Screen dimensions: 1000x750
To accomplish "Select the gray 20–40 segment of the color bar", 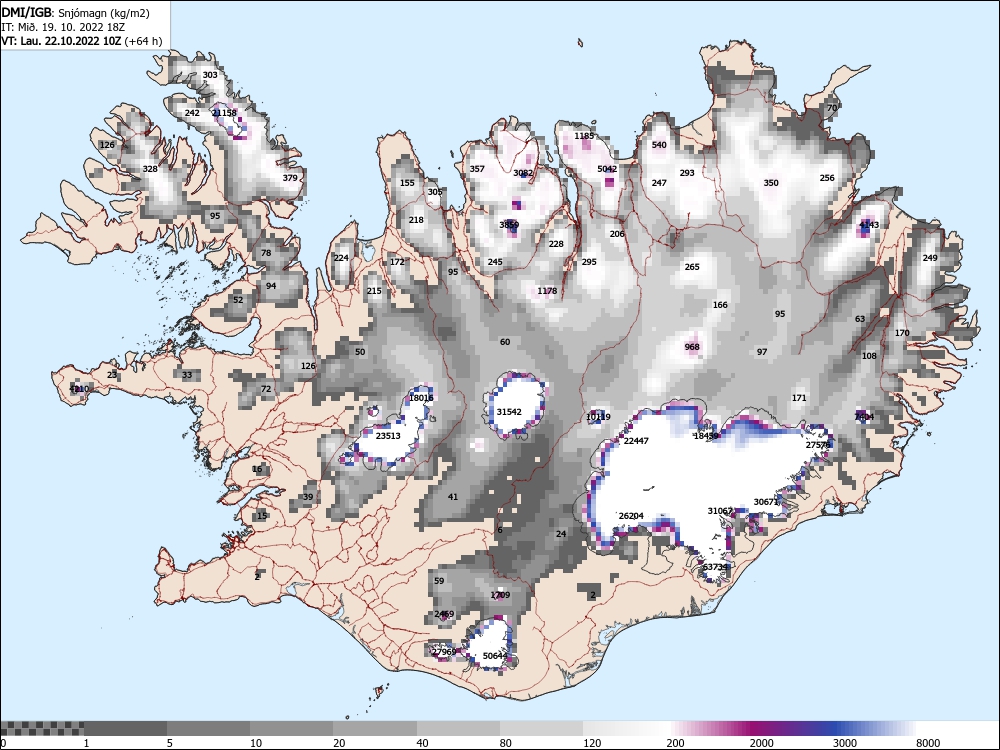I will [375, 728].
